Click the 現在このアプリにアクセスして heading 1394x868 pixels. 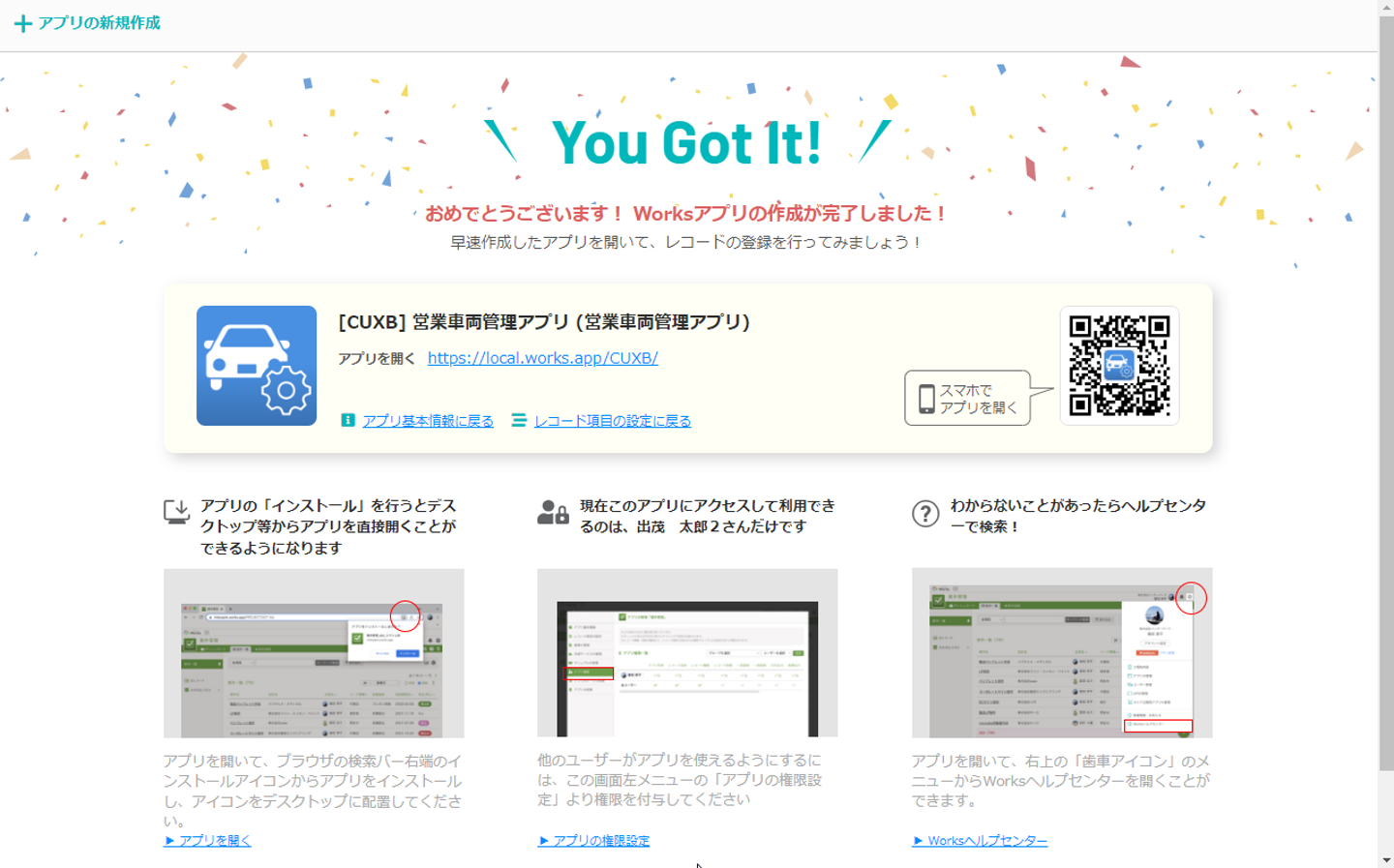[708, 516]
